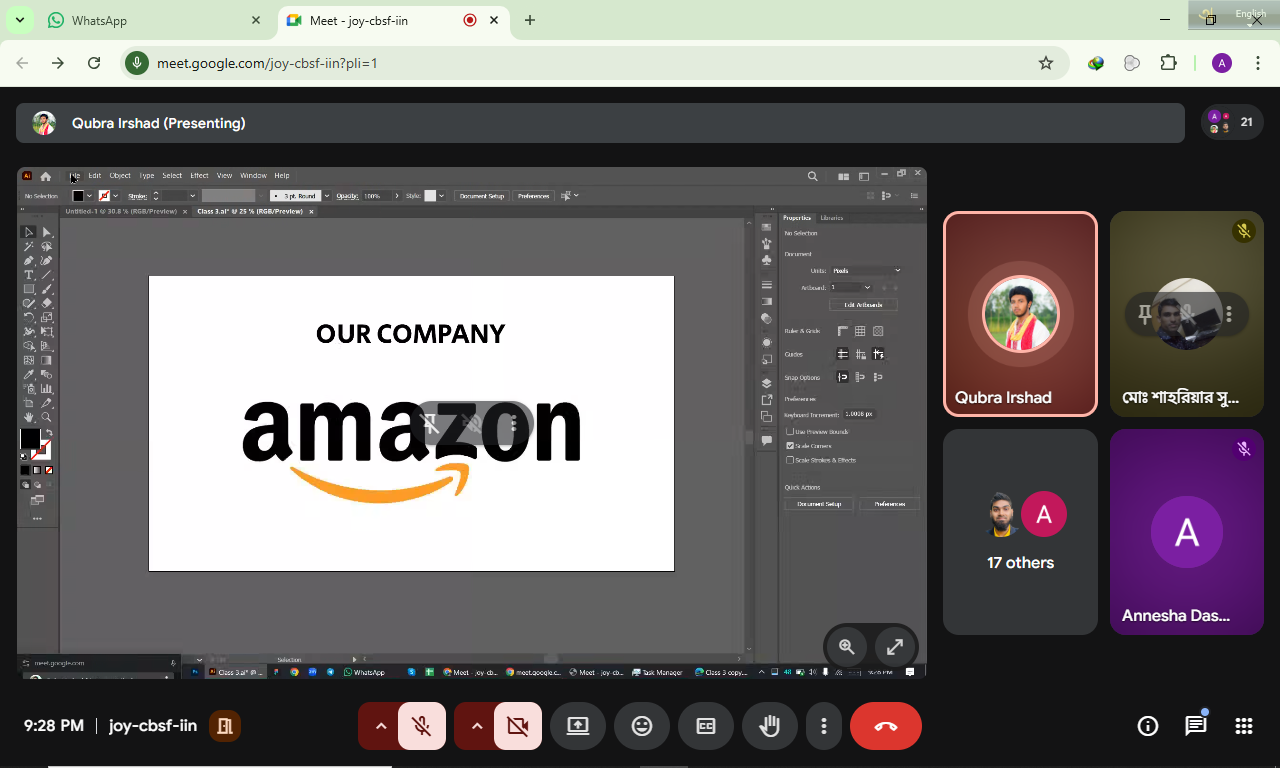Image resolution: width=1280 pixels, height=768 pixels.
Task: Open the Meet activities grid
Action: pyautogui.click(x=1244, y=726)
